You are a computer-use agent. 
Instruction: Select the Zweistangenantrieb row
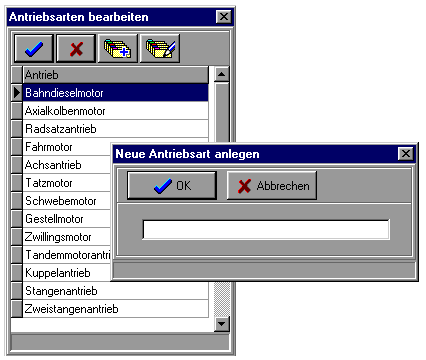point(116,309)
